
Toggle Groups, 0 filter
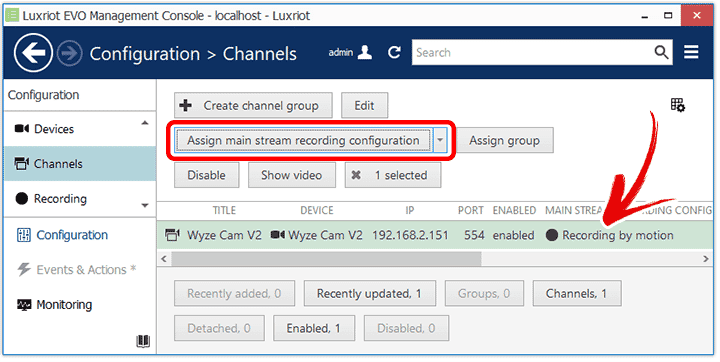[x=484, y=294]
